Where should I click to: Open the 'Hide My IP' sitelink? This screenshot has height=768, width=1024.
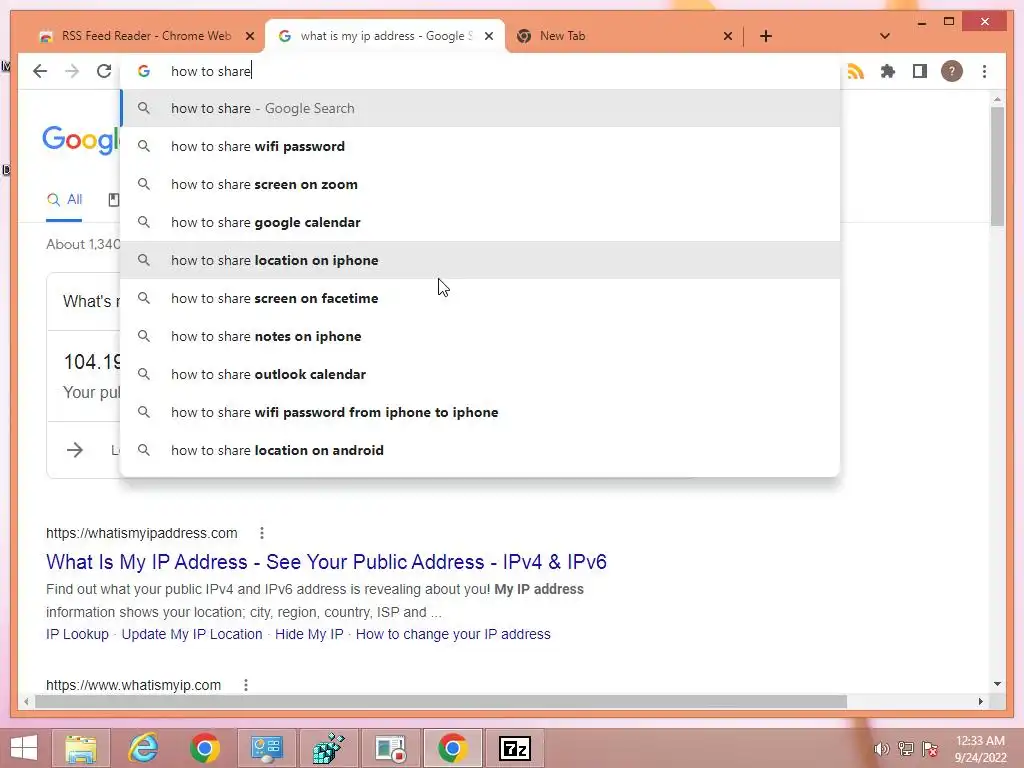tap(309, 634)
